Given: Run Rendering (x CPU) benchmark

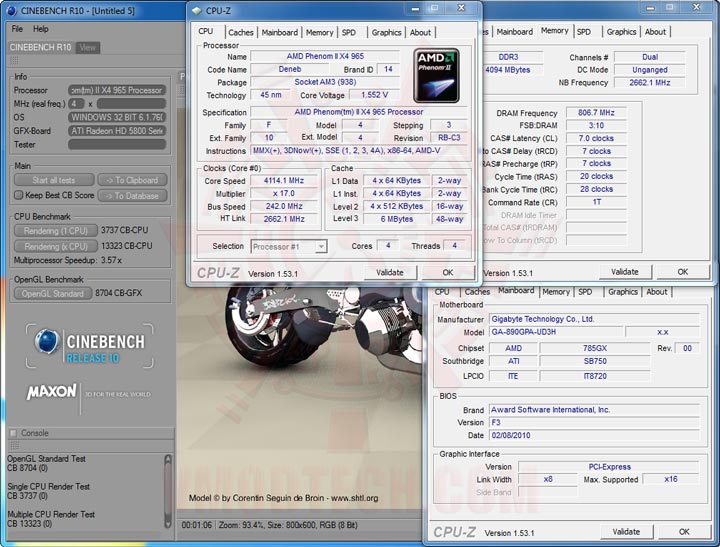Looking at the screenshot, I should tap(56, 246).
